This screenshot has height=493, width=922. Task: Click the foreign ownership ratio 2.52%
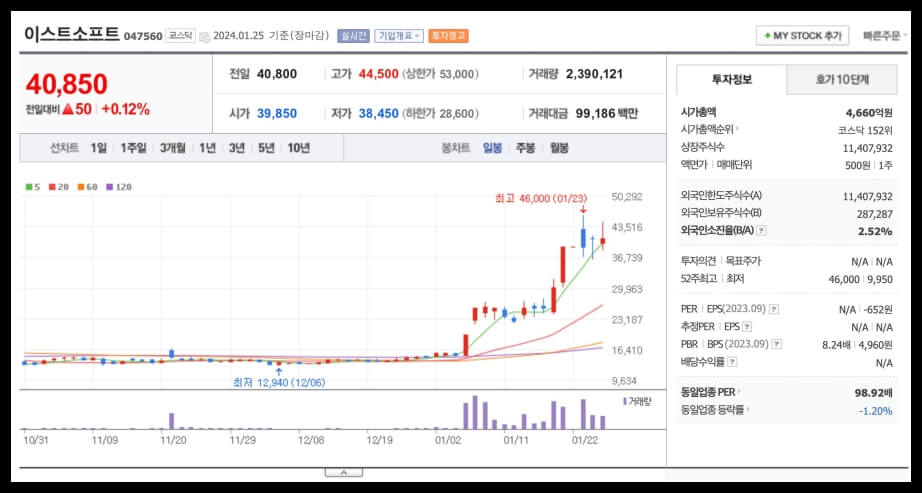875,231
